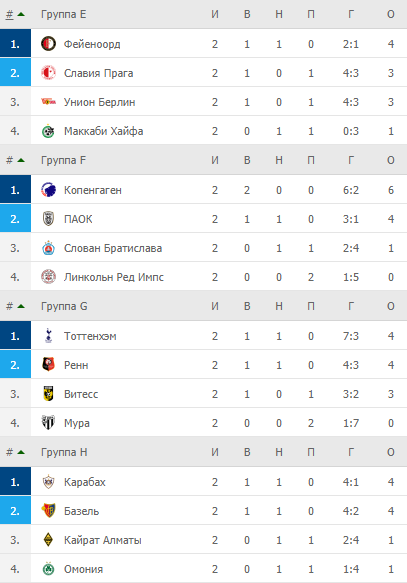Click the light blue second-place marker for ПАОК
Image resolution: width=407 pixels, height=583 pixels.
click(15, 219)
